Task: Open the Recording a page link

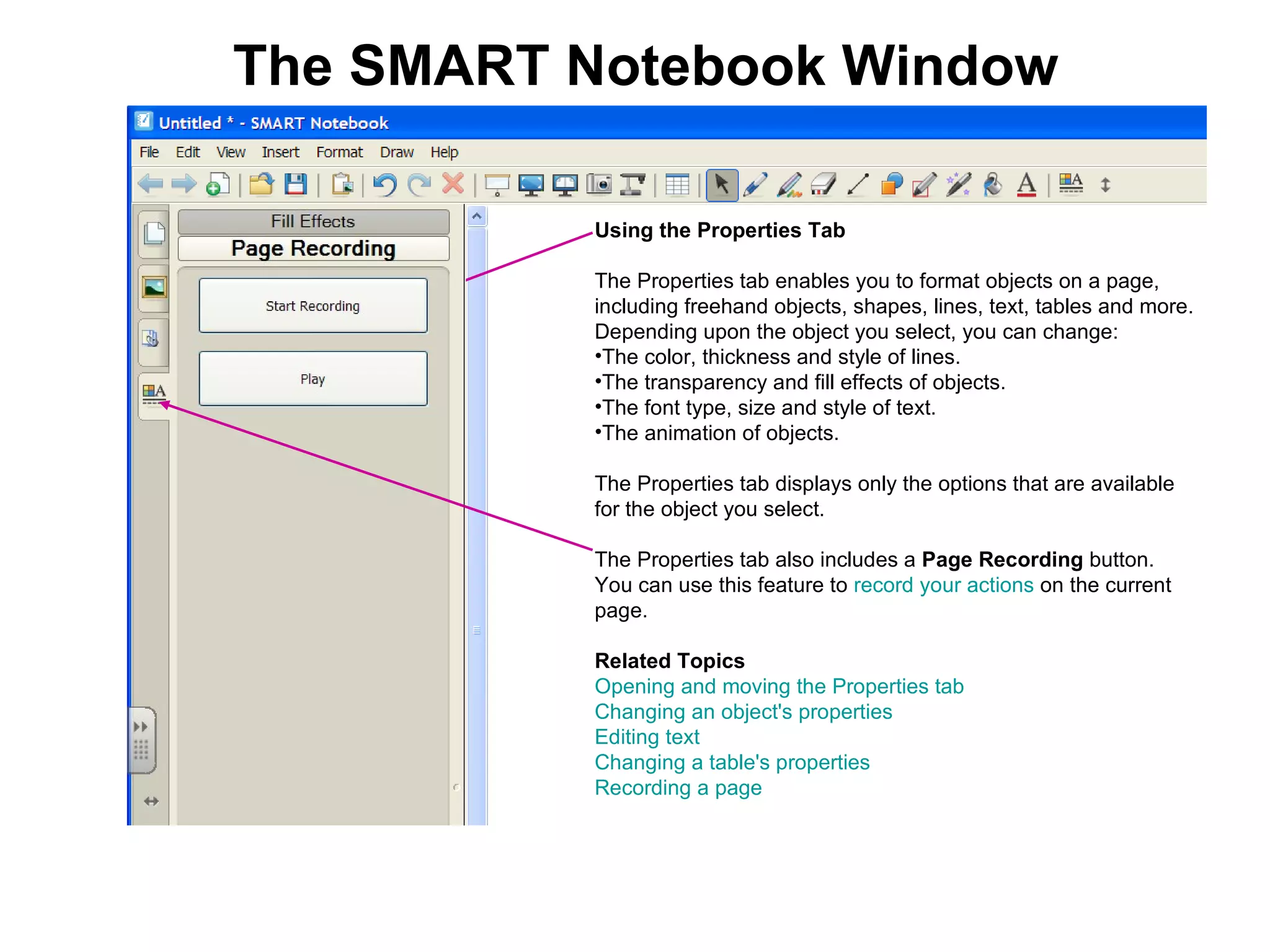Action: pyautogui.click(x=678, y=788)
